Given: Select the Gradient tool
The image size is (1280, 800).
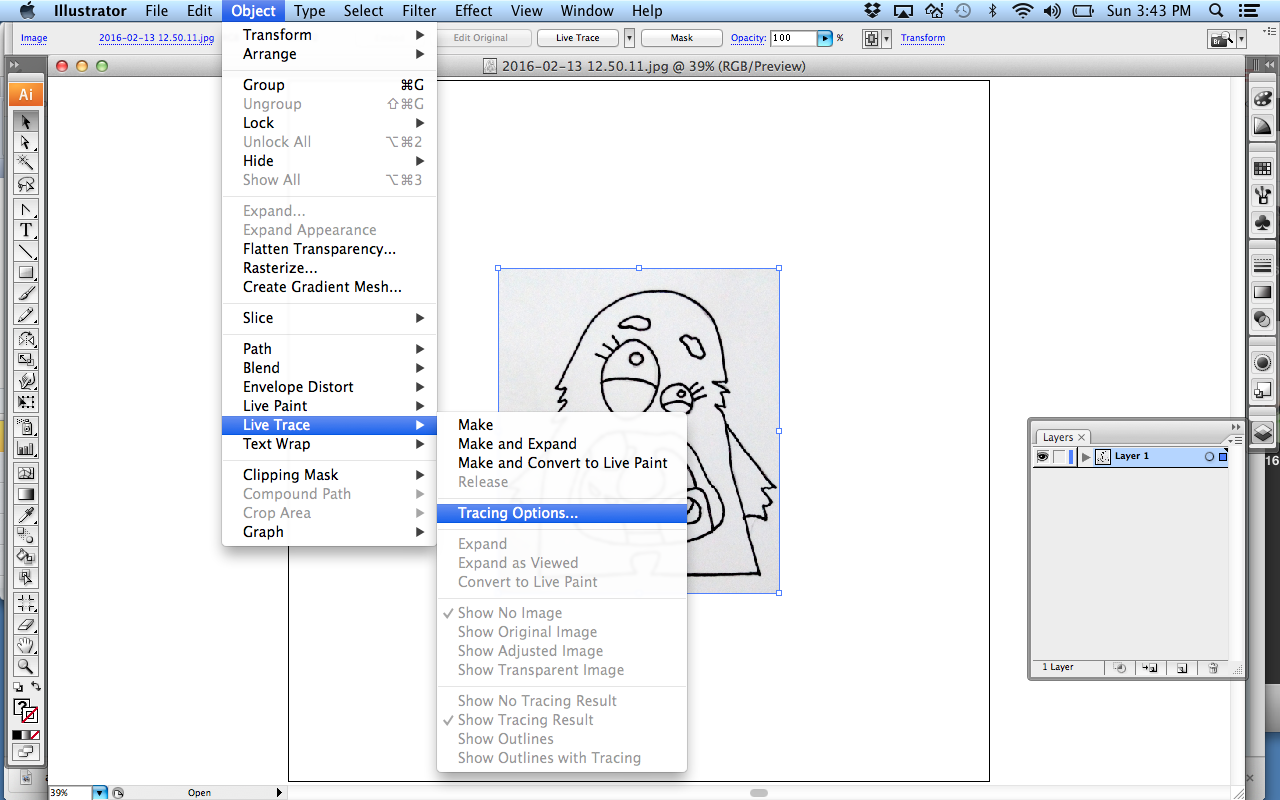Looking at the screenshot, I should [x=26, y=493].
